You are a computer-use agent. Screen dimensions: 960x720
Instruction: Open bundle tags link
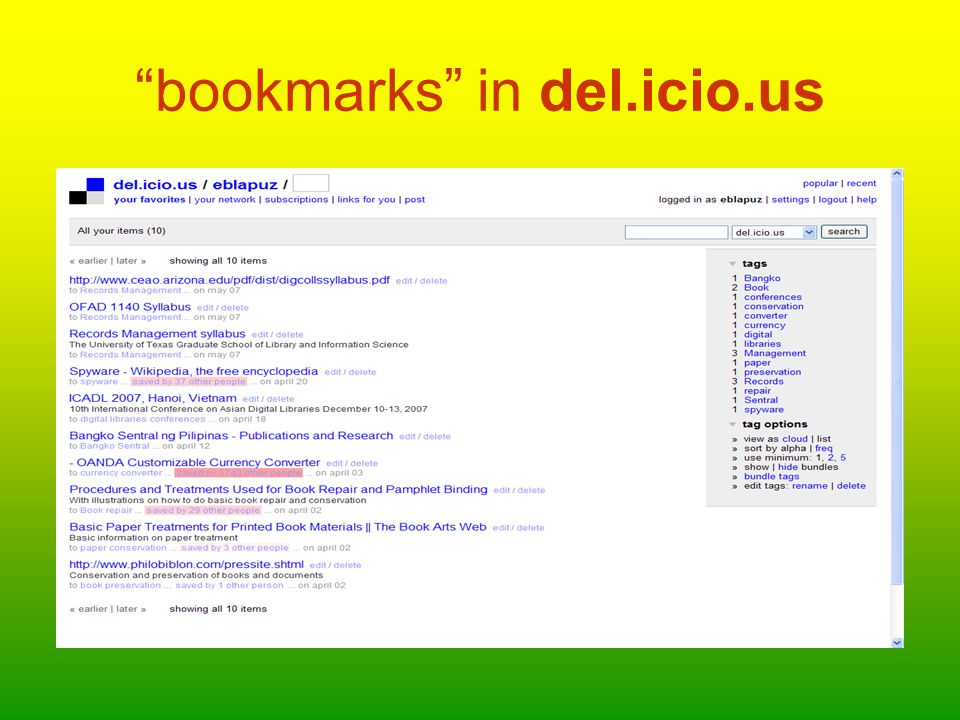[x=771, y=476]
